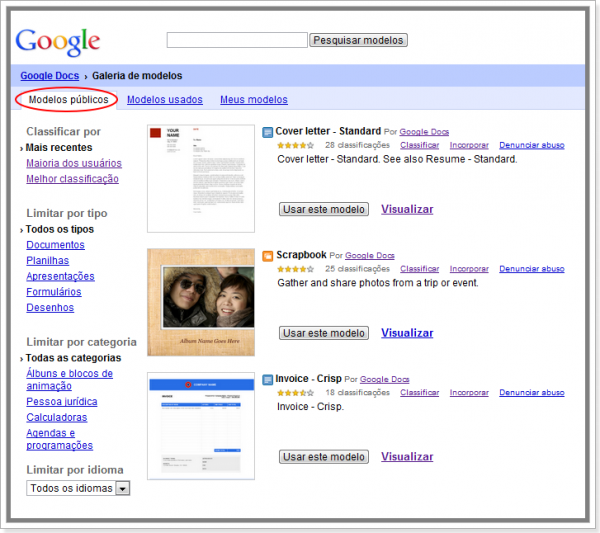The image size is (600, 533).
Task: Open Google Docs author link of Scrapbook
Action: pos(370,256)
